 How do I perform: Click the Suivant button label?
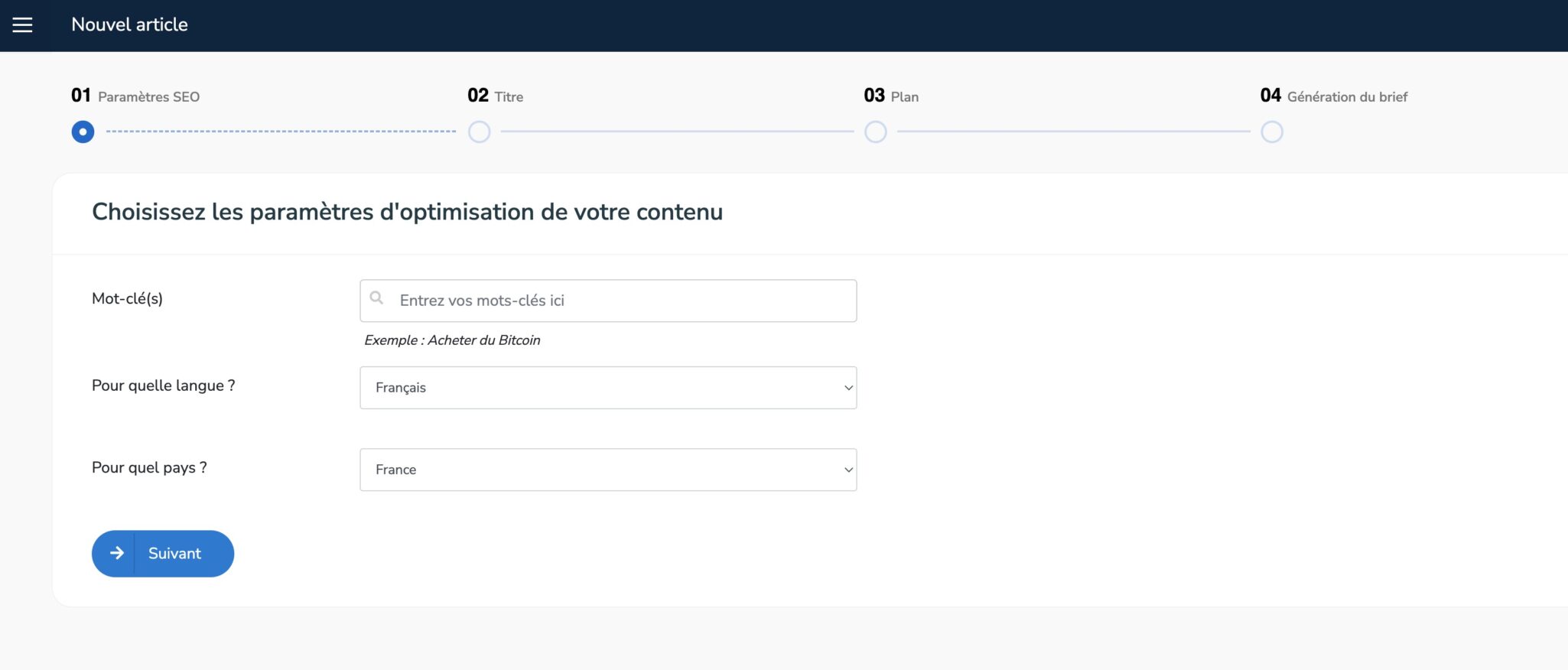tap(174, 553)
